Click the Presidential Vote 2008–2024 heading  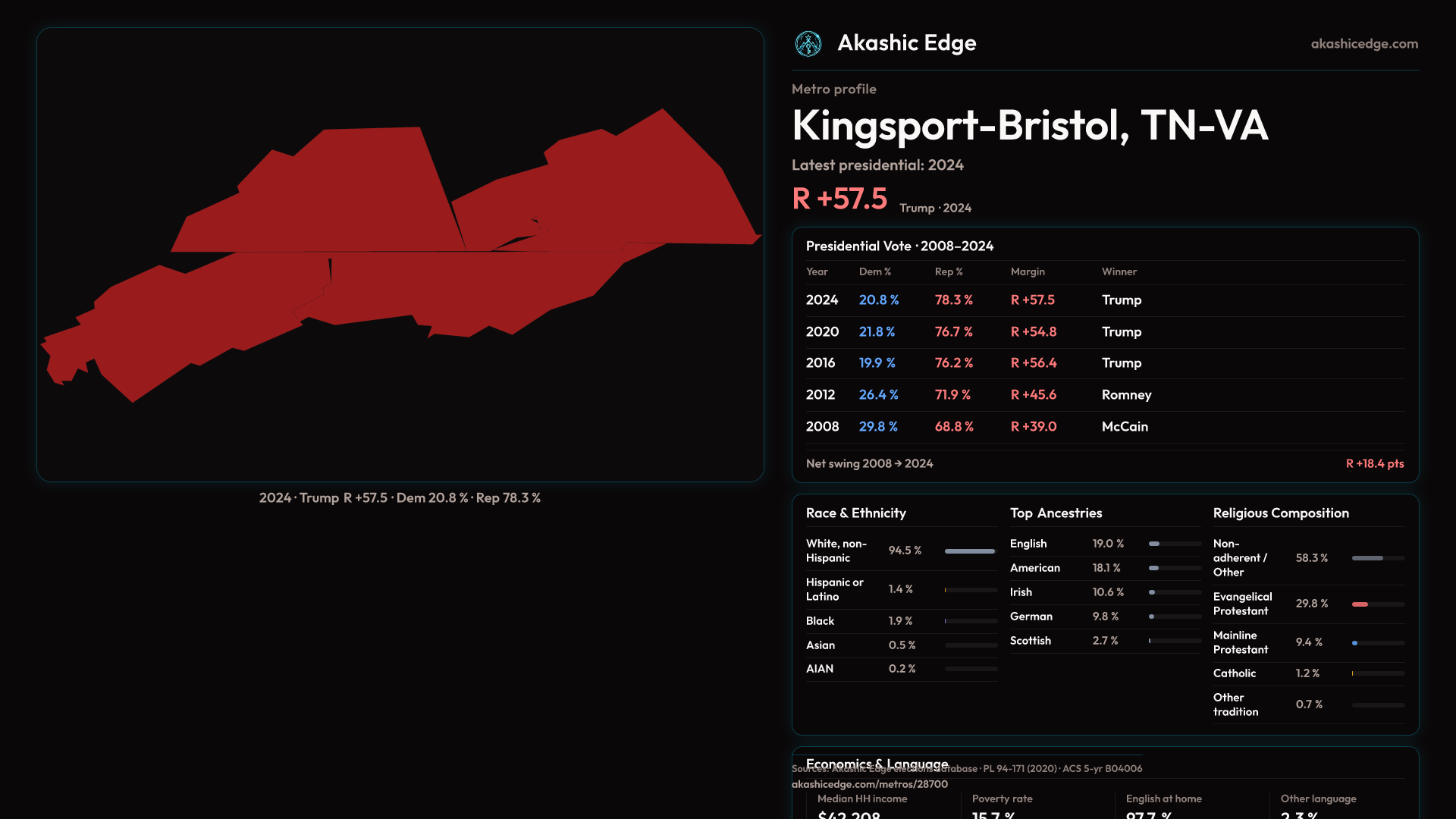[x=899, y=246]
